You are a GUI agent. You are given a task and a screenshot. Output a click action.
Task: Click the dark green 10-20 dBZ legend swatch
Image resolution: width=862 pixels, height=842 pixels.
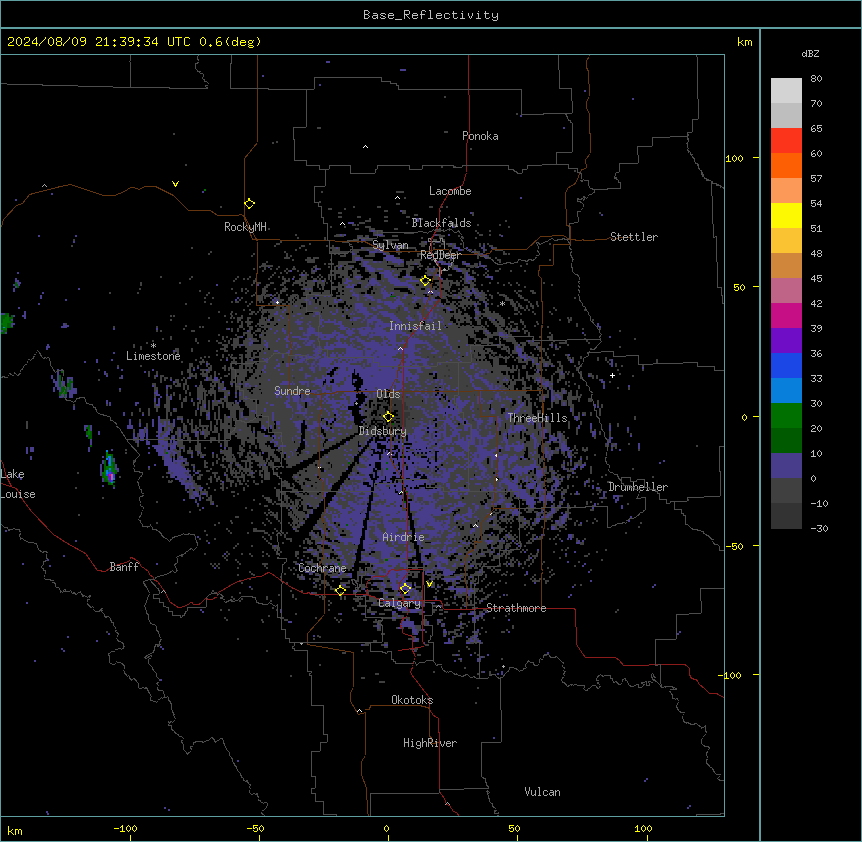tap(786, 441)
